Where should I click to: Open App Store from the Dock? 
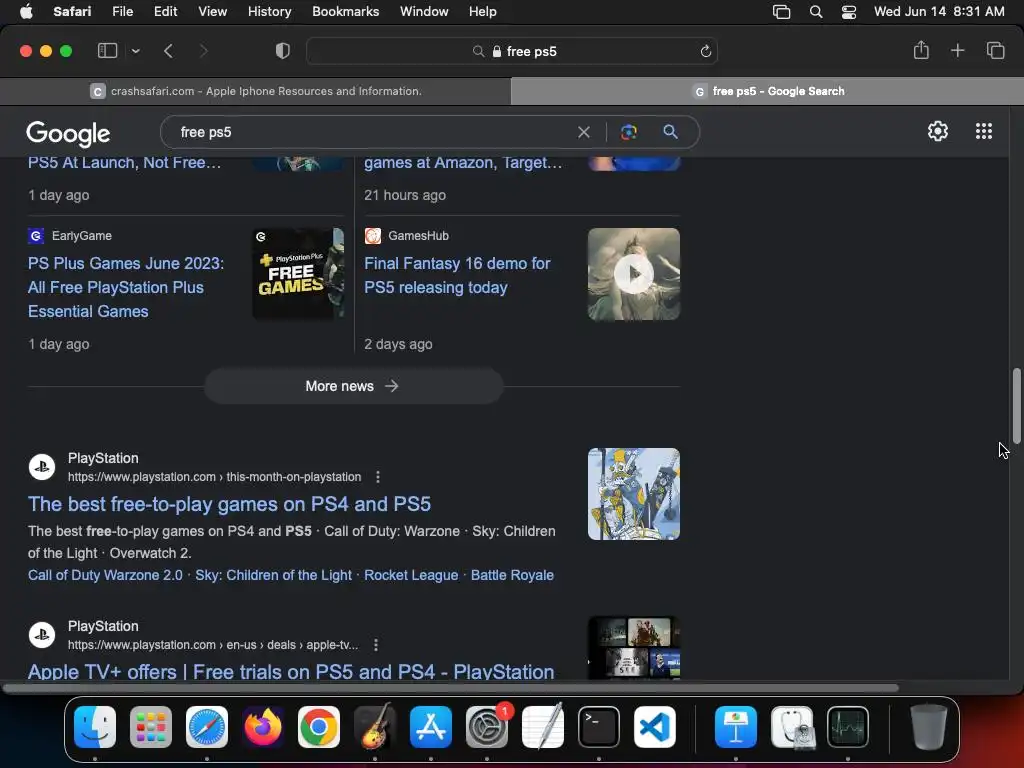[x=431, y=727]
